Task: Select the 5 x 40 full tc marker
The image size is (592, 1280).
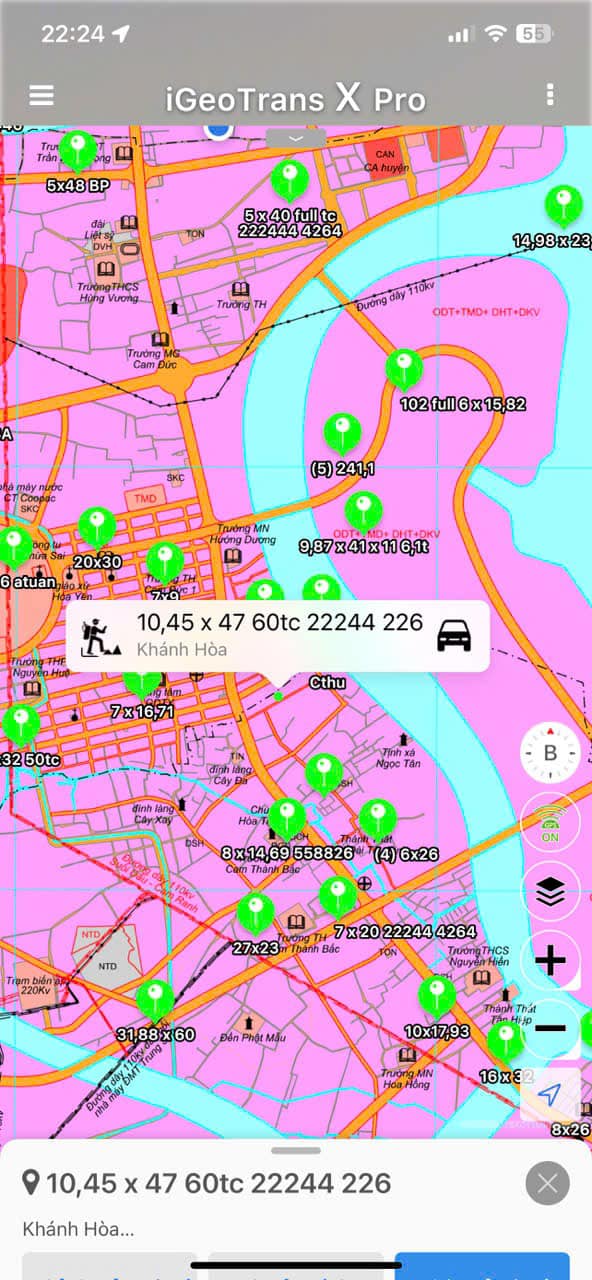Action: coord(290,181)
